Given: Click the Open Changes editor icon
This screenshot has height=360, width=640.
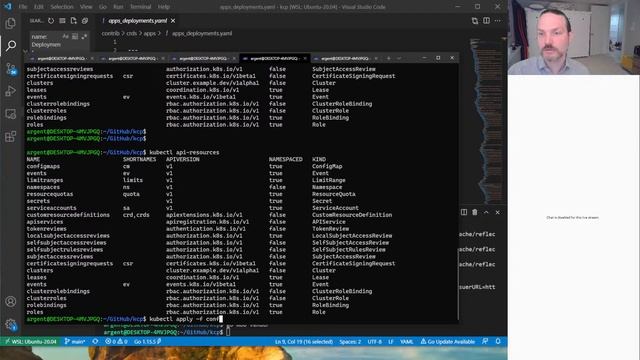Looking at the screenshot, I should [475, 21].
